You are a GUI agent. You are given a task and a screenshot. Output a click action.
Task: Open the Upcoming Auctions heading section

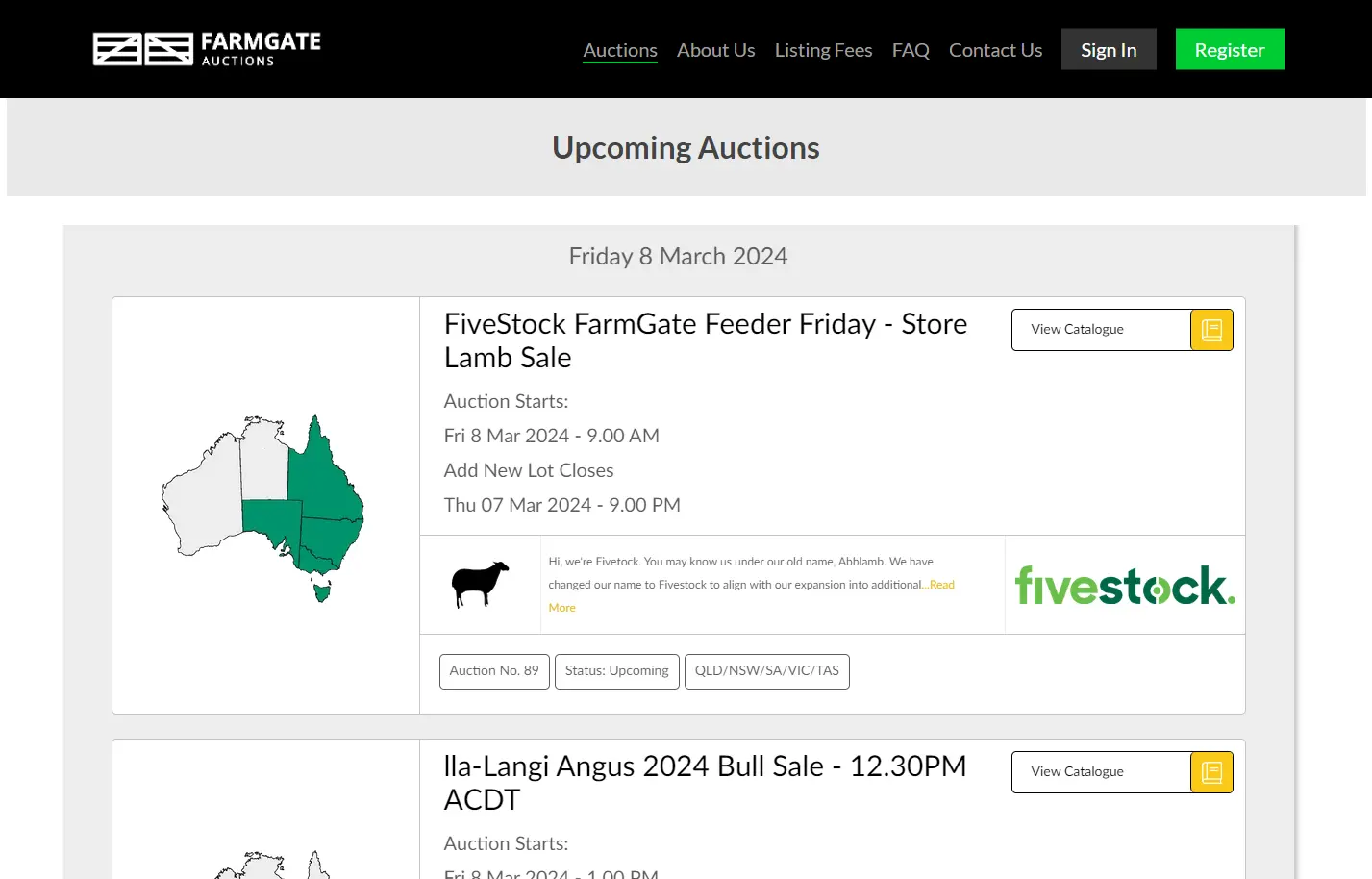tap(685, 147)
